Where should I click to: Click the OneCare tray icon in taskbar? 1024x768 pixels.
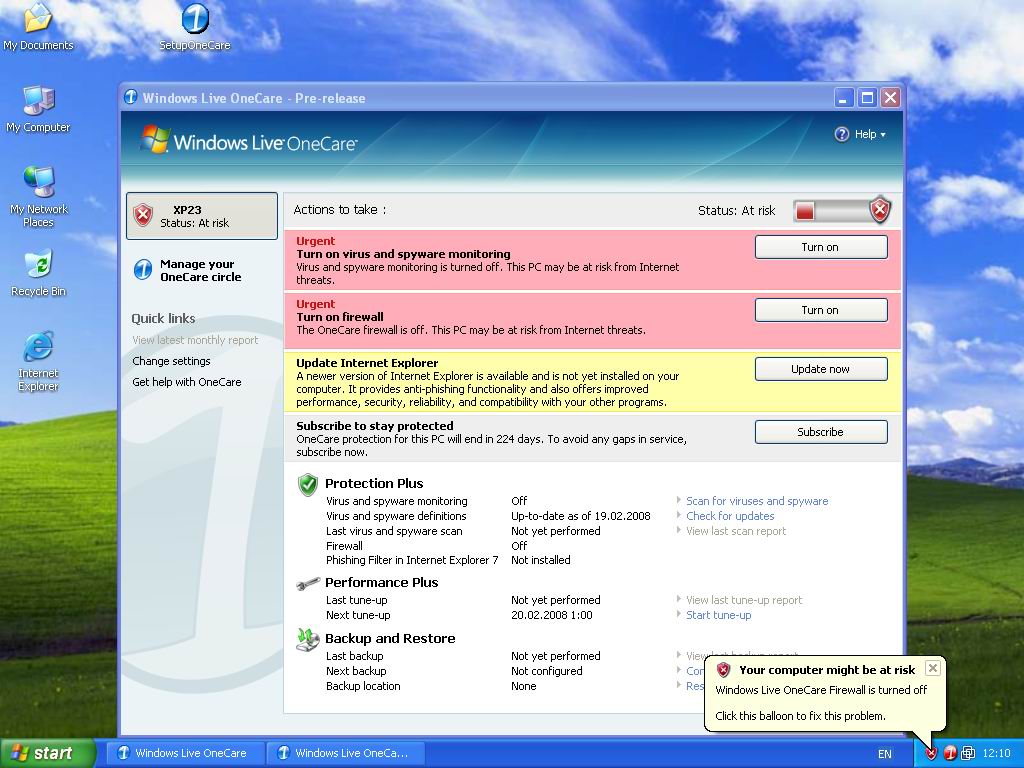coord(950,753)
